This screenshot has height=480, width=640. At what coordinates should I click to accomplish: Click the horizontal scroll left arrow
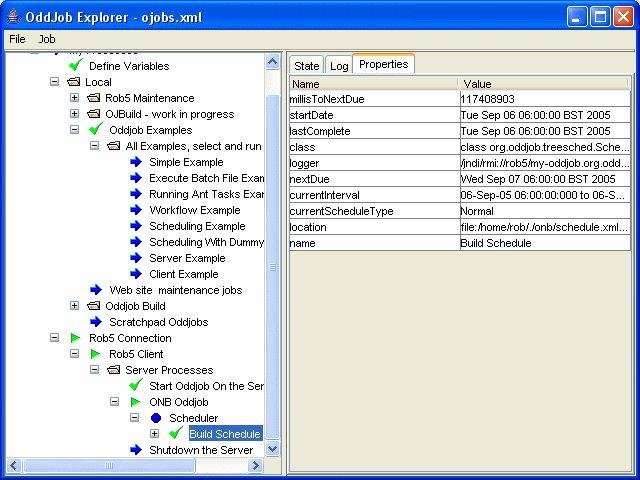(x=13, y=465)
